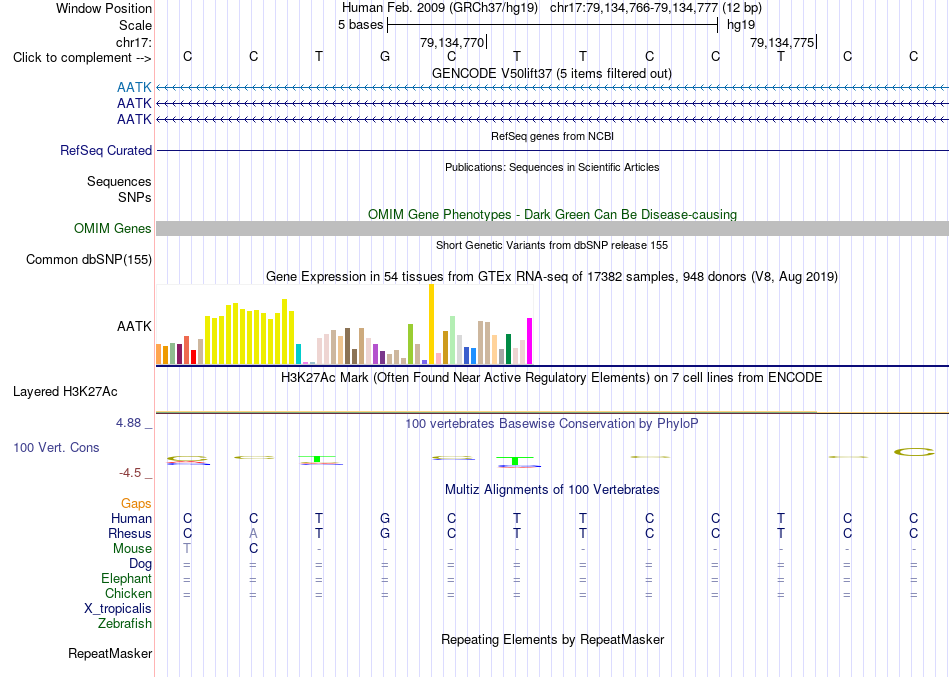Click the gray A base in Rhesus row
Image resolution: width=950 pixels, height=677 pixels.
(x=253, y=533)
